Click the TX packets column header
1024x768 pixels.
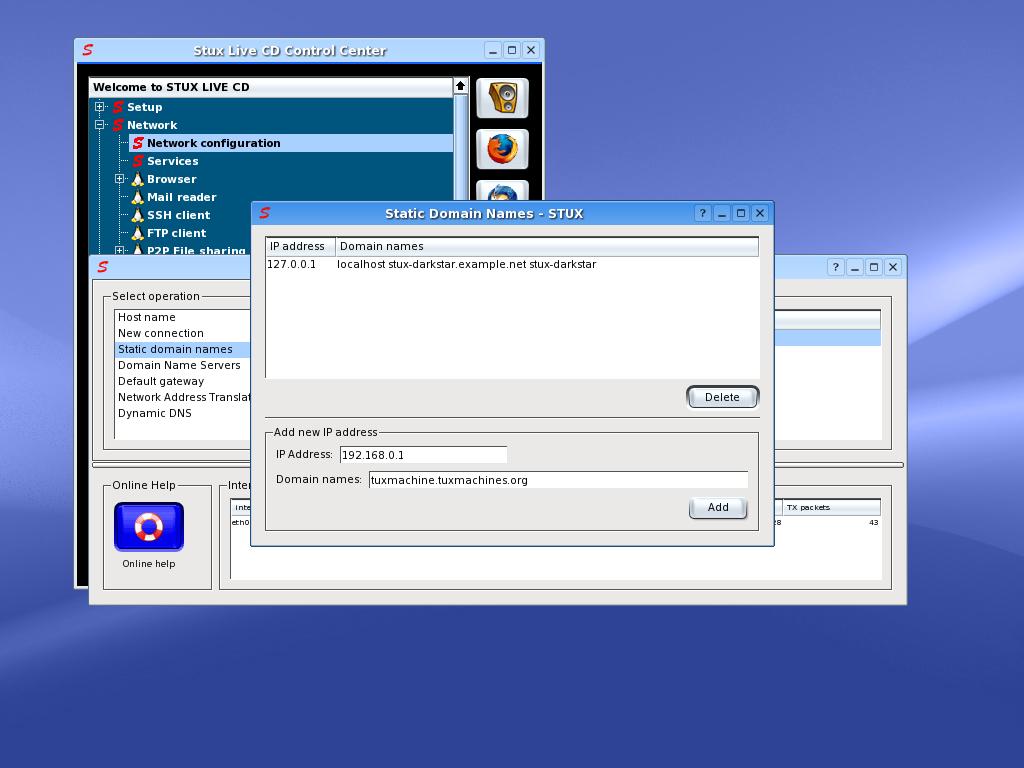coord(831,507)
